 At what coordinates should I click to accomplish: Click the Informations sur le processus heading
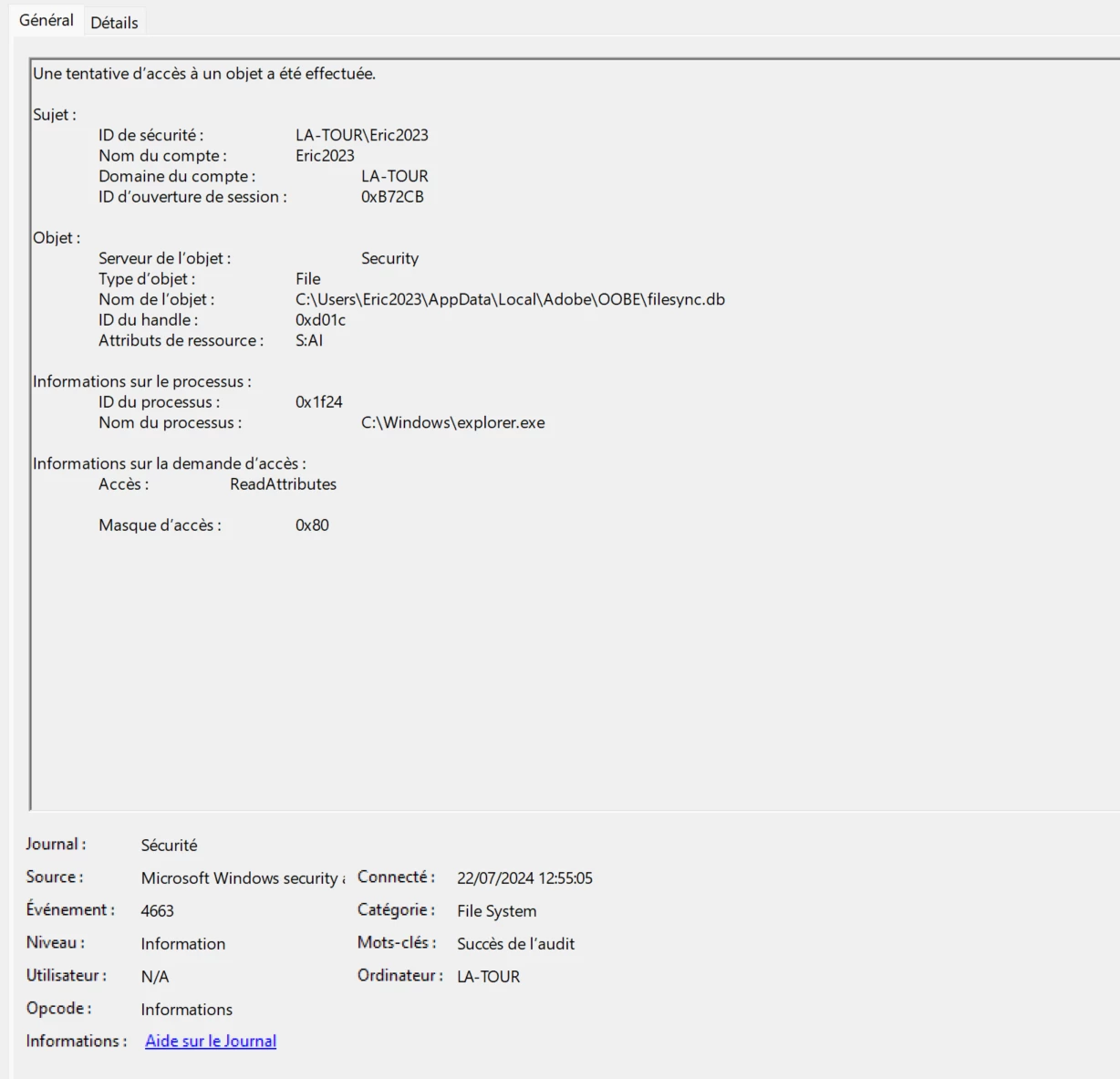click(142, 381)
